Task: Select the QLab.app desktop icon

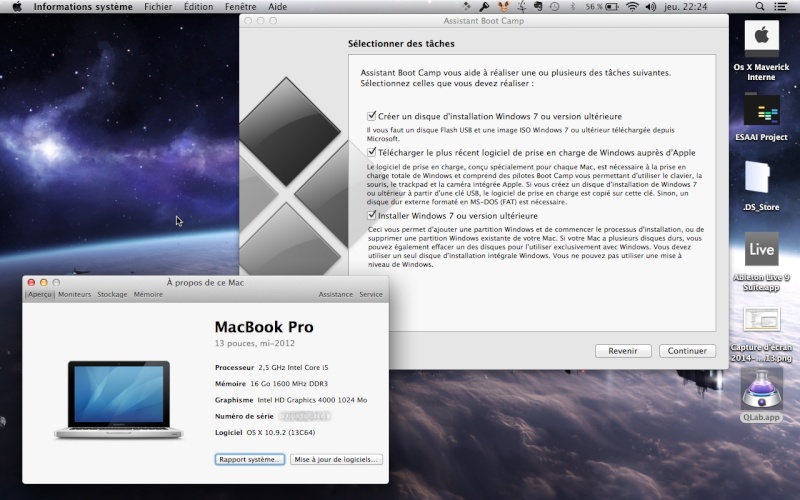Action: pos(761,389)
